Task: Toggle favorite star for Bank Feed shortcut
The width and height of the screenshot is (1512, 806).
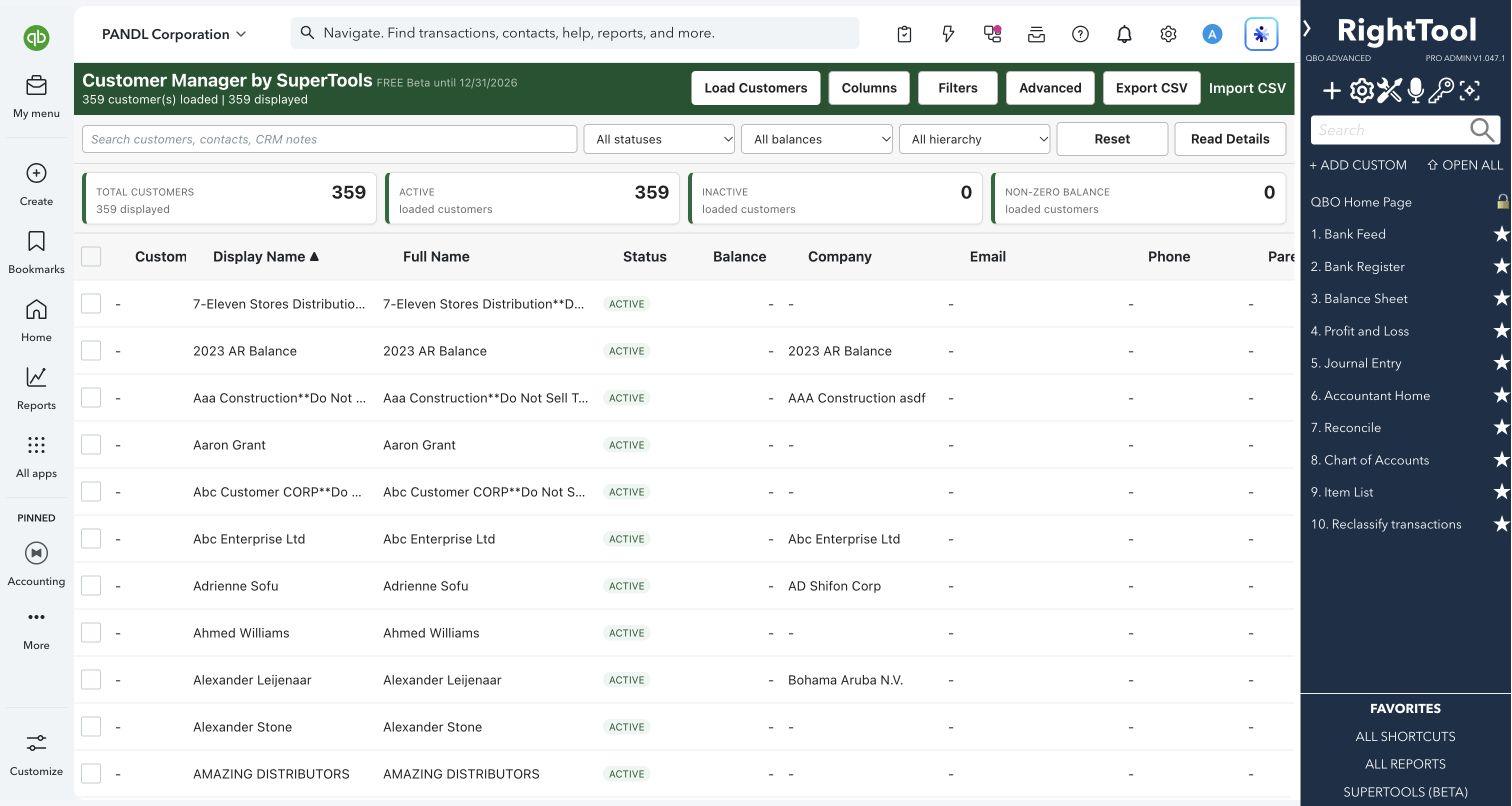Action: point(1501,234)
